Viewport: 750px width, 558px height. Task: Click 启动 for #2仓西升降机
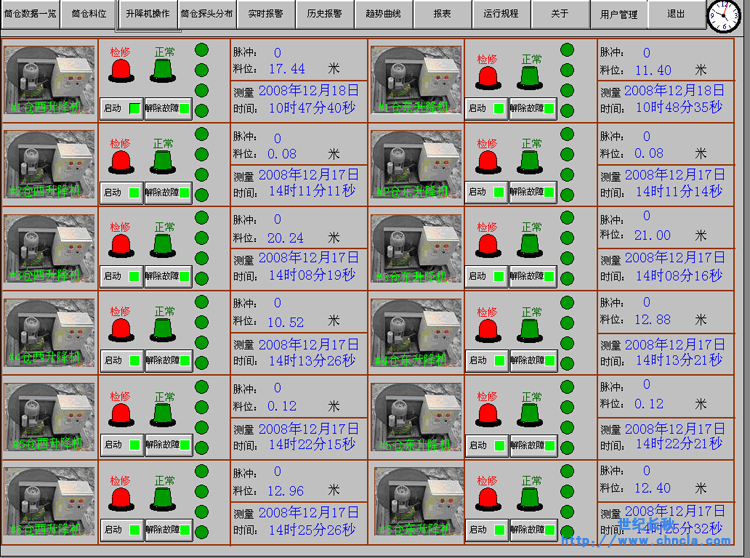(121, 193)
